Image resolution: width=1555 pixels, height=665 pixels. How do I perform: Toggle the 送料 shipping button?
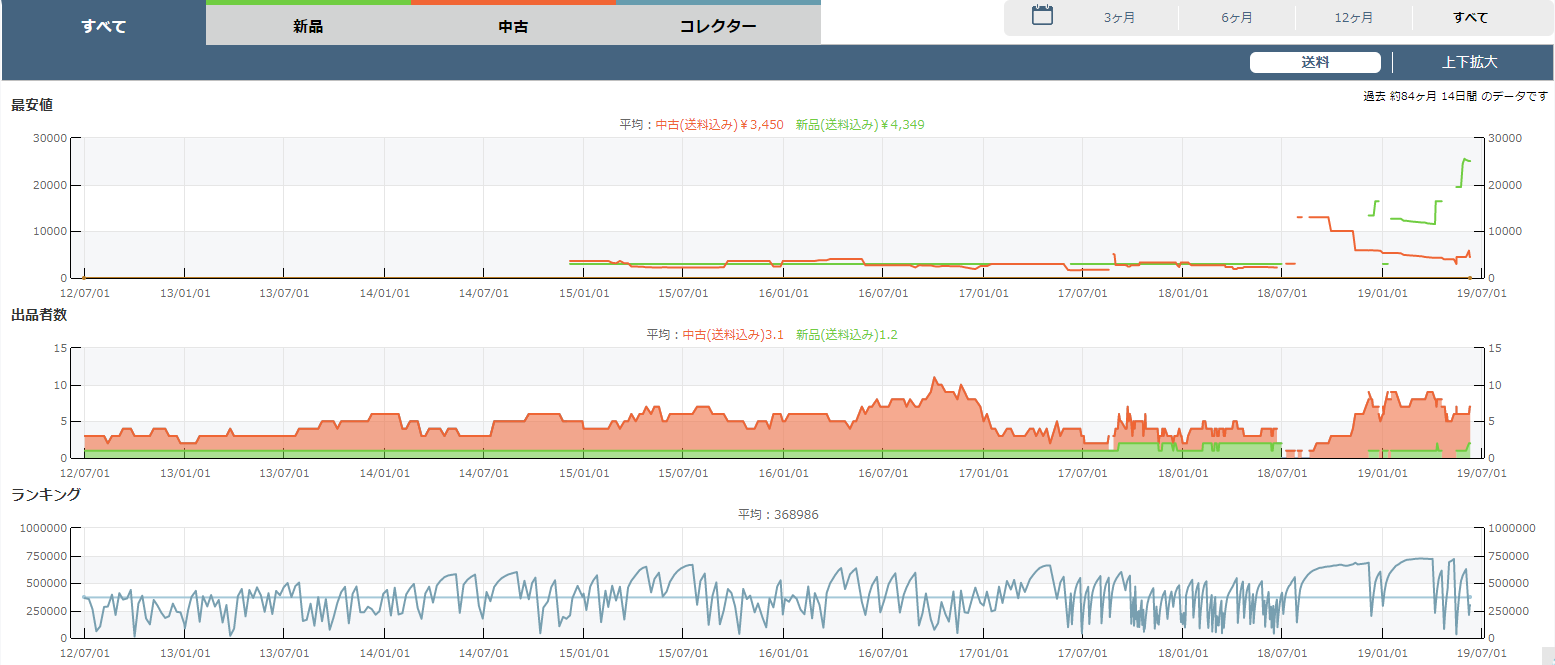[x=1315, y=62]
